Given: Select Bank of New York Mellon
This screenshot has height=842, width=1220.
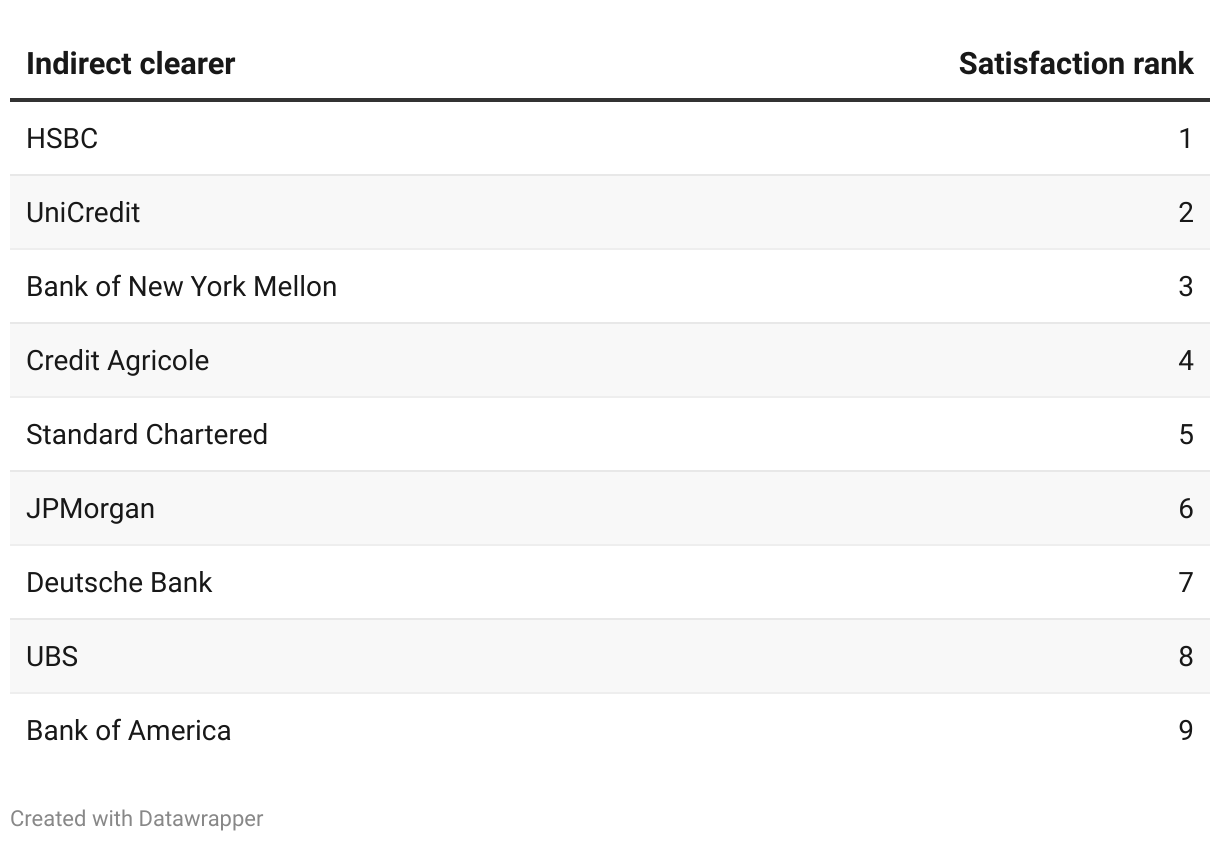Looking at the screenshot, I should tap(181, 286).
